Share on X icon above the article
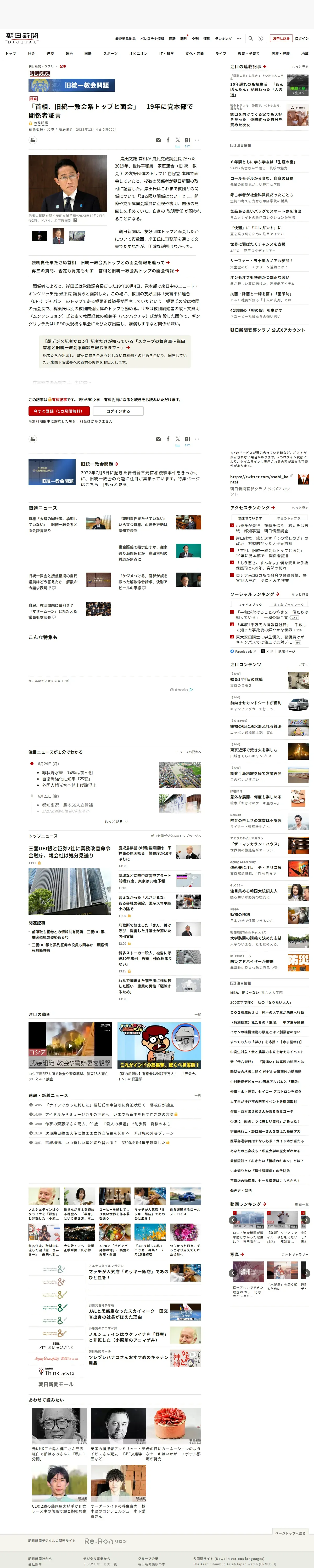 (177, 140)
